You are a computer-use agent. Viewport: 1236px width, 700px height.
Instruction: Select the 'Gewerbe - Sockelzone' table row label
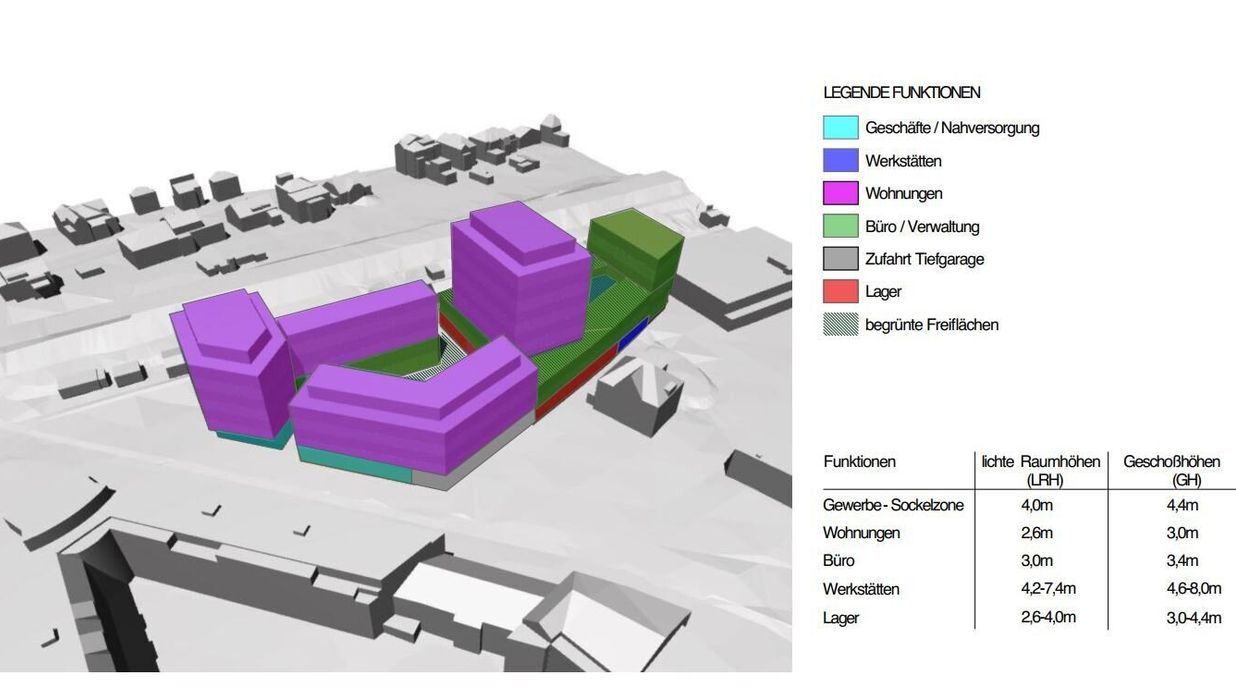pyautogui.click(x=893, y=505)
